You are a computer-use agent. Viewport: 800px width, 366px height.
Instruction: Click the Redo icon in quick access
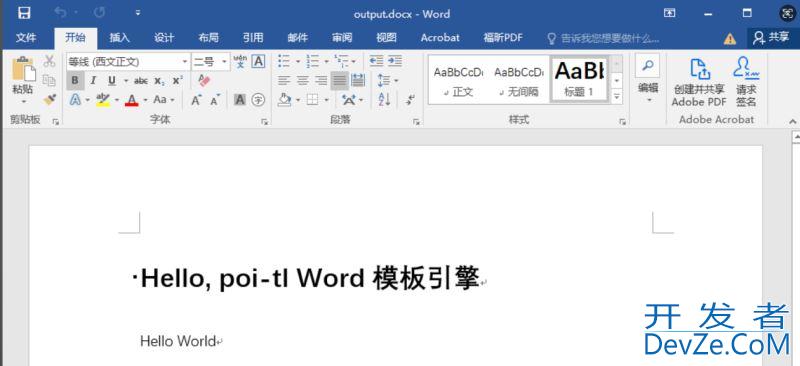tap(99, 12)
